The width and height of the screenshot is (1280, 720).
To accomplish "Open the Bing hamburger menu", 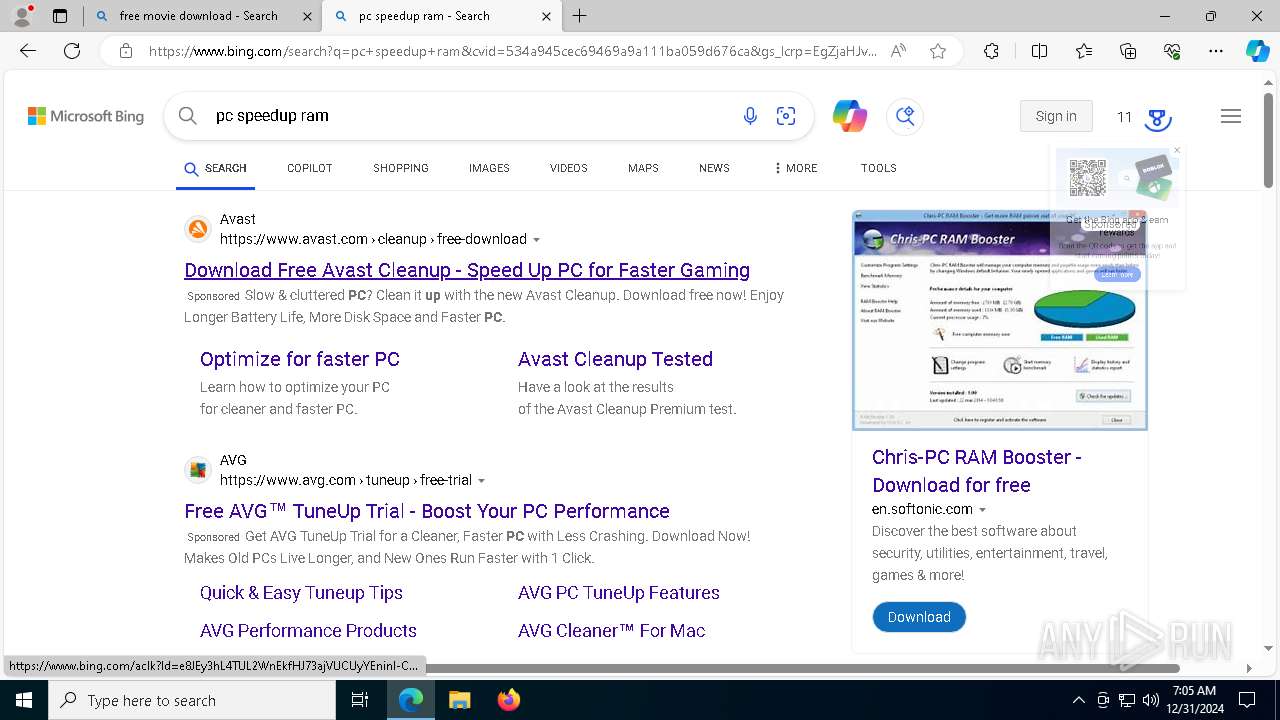I will click(x=1231, y=116).
